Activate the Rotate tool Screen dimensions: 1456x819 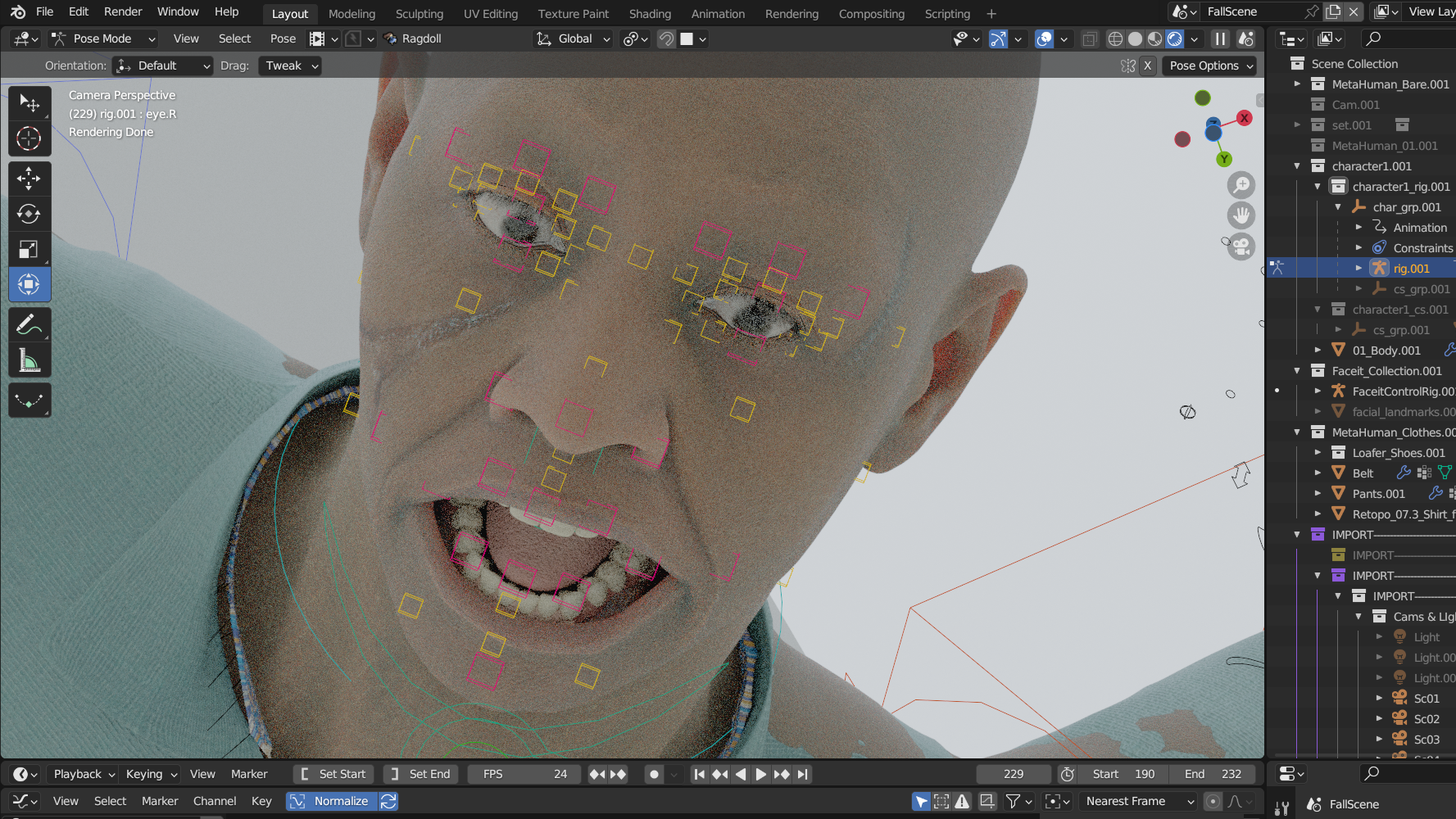click(x=29, y=214)
